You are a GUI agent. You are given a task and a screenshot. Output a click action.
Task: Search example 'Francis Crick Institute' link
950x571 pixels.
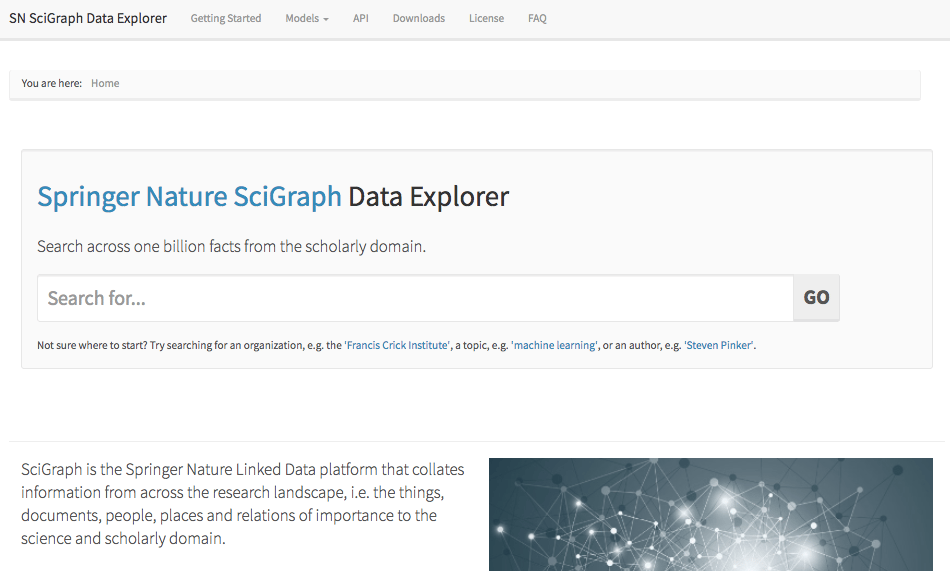(x=397, y=345)
